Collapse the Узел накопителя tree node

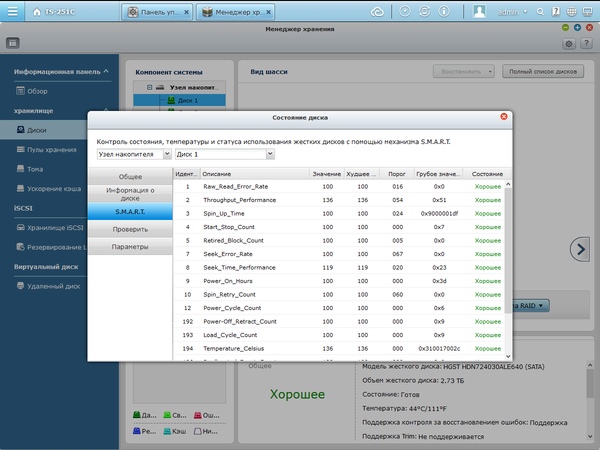click(149, 87)
